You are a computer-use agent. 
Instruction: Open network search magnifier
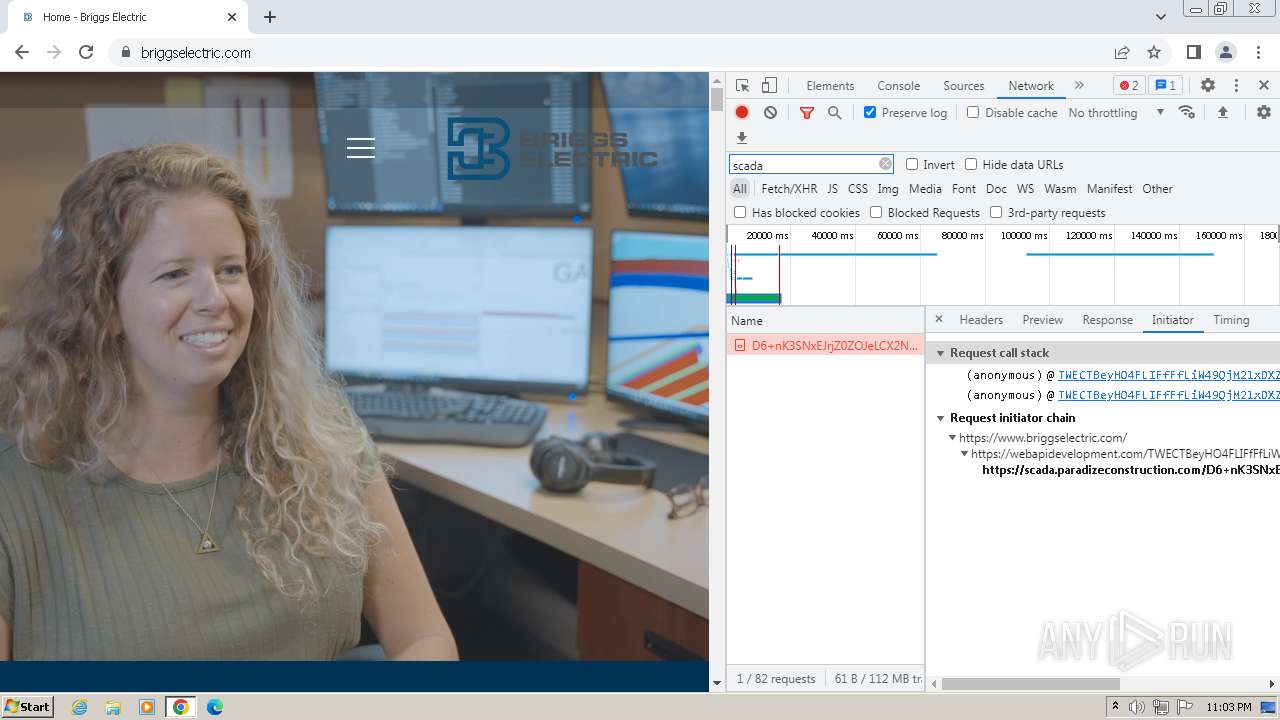834,113
